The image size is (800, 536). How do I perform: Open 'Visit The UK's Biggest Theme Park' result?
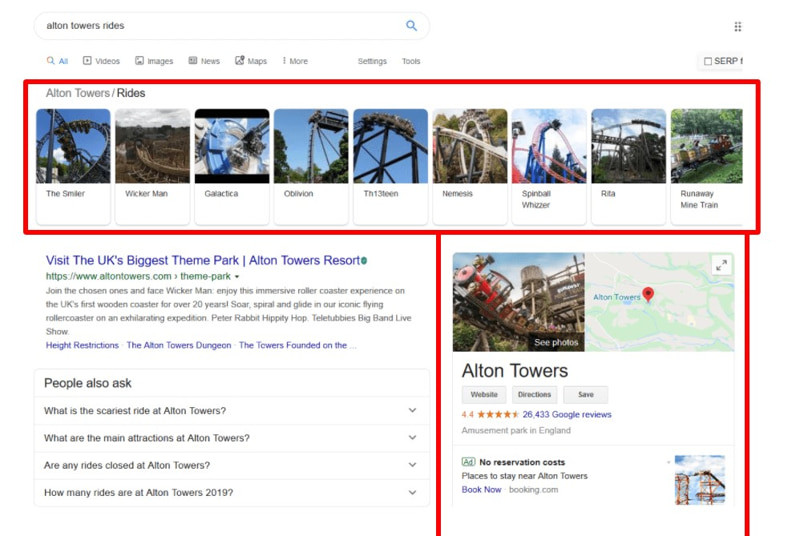(x=203, y=261)
